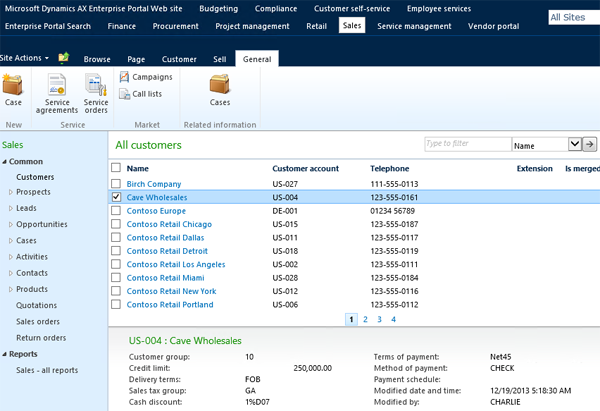Open the Contoso Europe customer link
The width and height of the screenshot is (600, 411).
[x=156, y=211]
